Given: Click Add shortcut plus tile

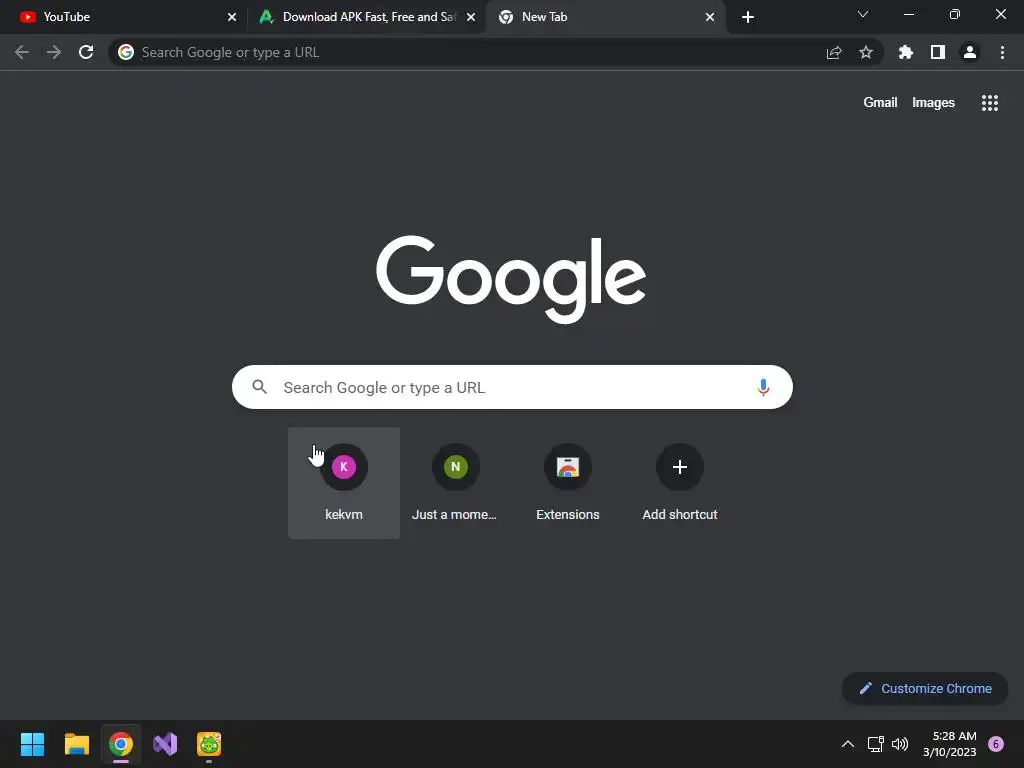Looking at the screenshot, I should [680, 483].
